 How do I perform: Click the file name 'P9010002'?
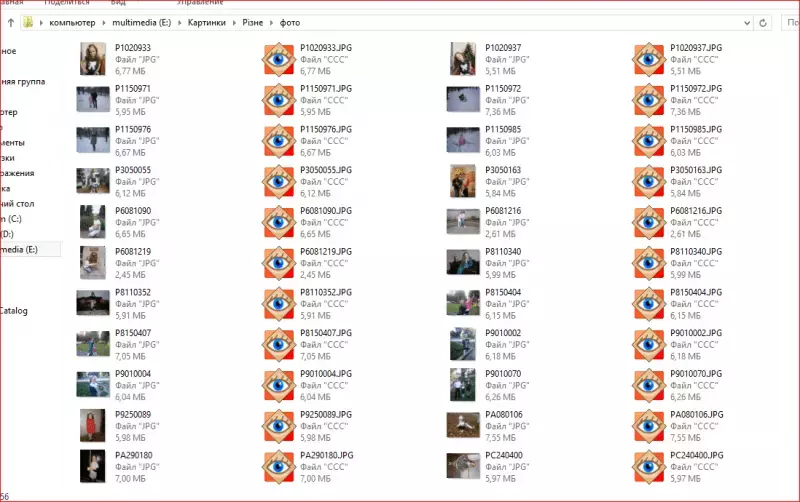[x=503, y=333]
